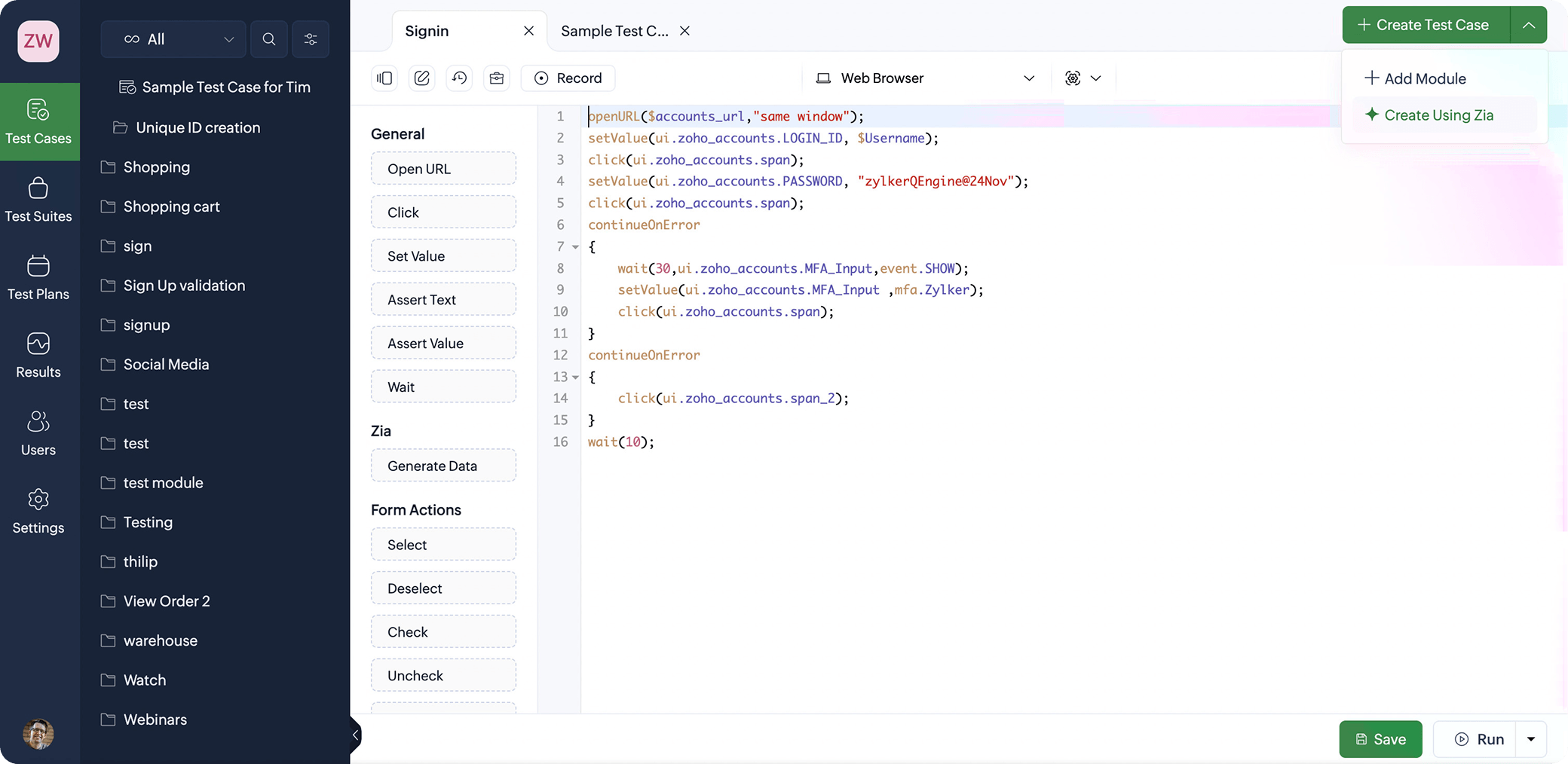Start recording with the Record button
The width and height of the screenshot is (1568, 764).
(568, 78)
